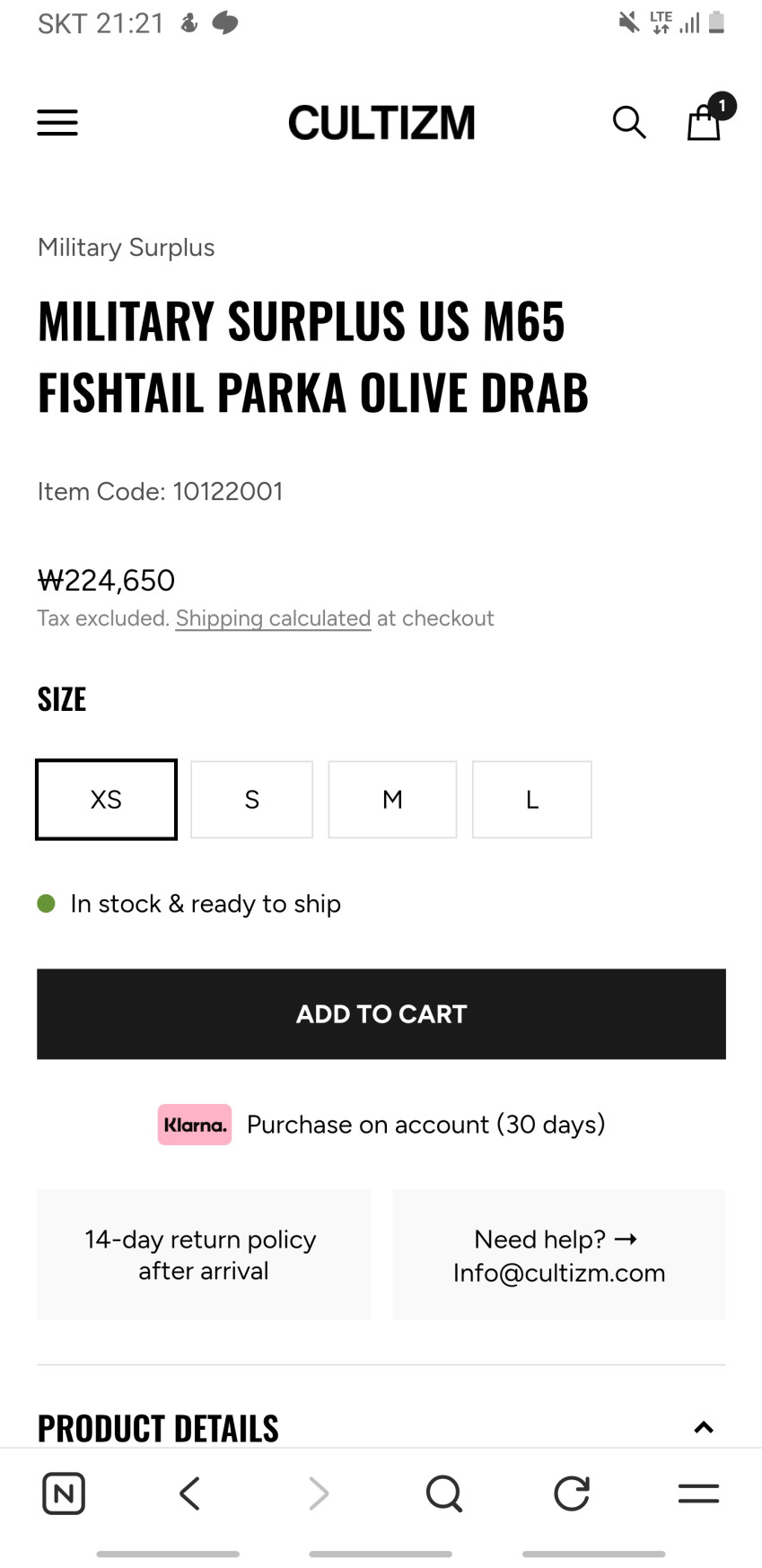The image size is (762, 1568).
Task: Click the Military Surplus category link
Action: (127, 248)
